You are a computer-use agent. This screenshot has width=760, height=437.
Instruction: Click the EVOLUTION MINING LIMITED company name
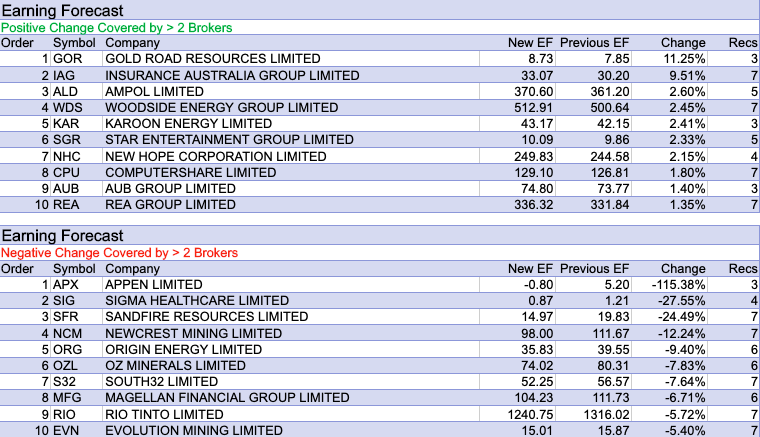194,430
